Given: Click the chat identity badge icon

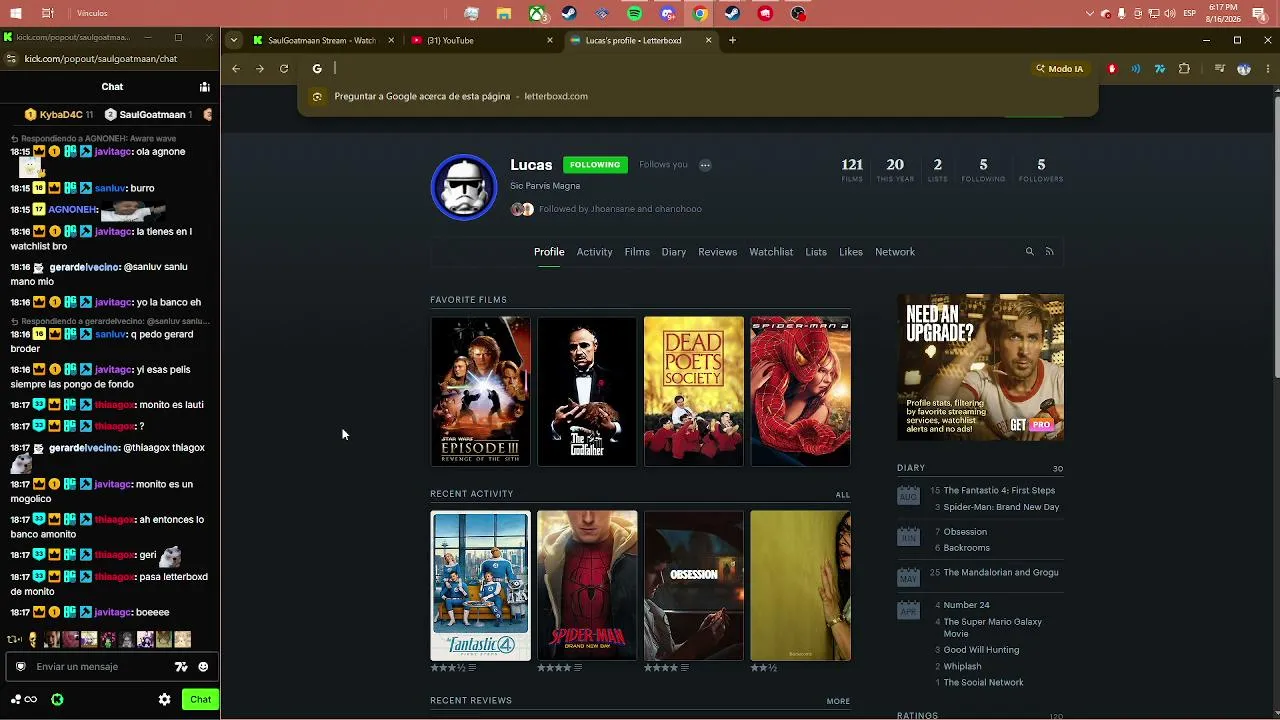Looking at the screenshot, I should (x=21, y=667).
